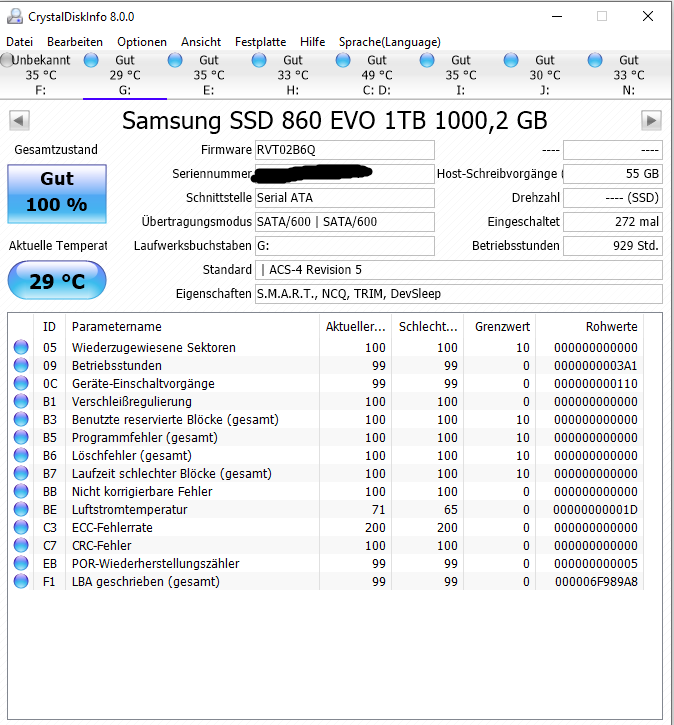
Task: Click status dot for ECC-Fehlerrate
Action: click(21, 528)
